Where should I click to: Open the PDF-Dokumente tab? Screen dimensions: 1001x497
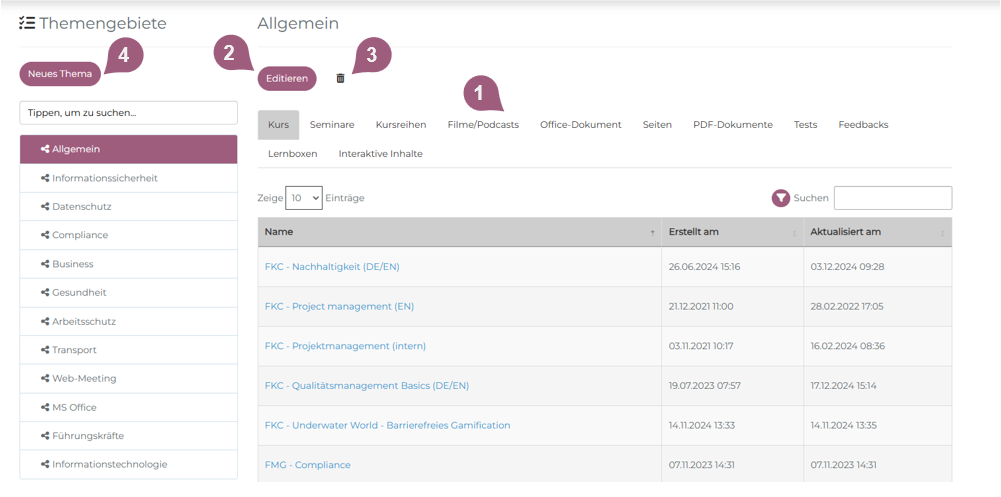coord(732,125)
